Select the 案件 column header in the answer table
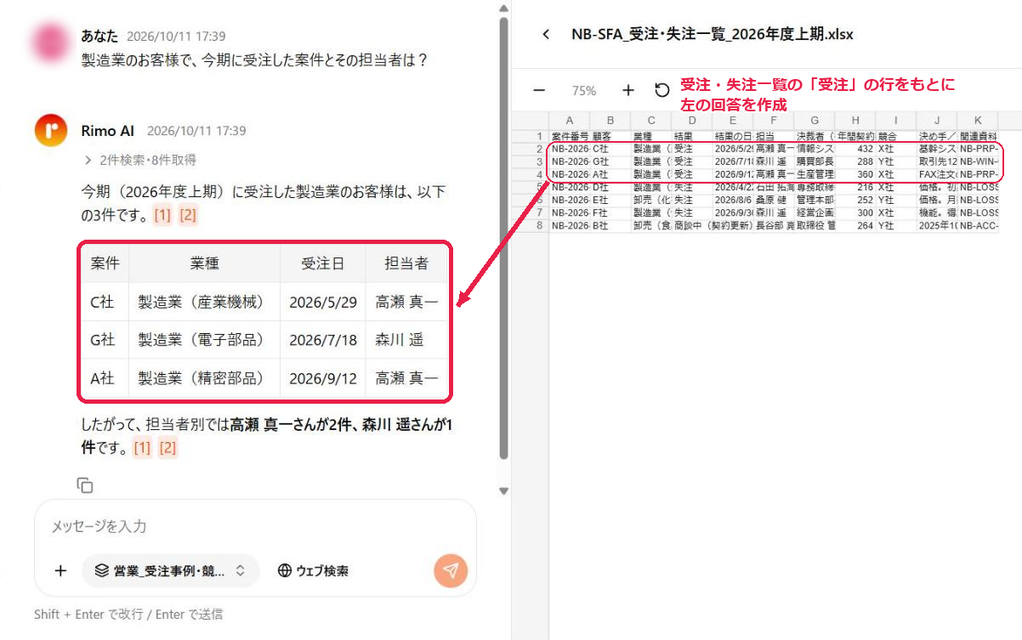 pyautogui.click(x=105, y=263)
